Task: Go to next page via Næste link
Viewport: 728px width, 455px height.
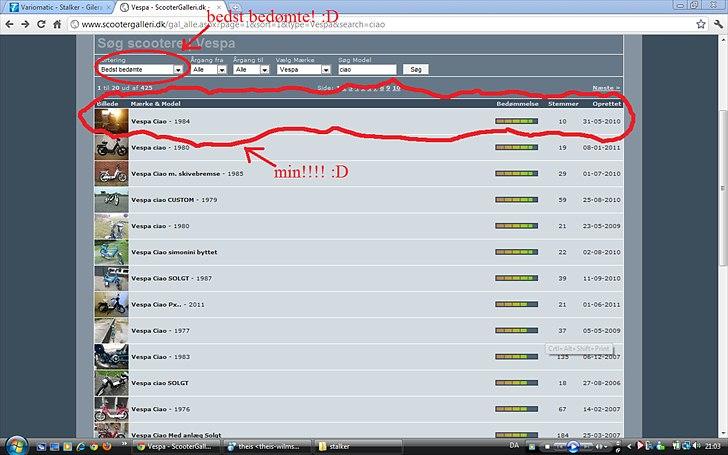Action: (605, 88)
